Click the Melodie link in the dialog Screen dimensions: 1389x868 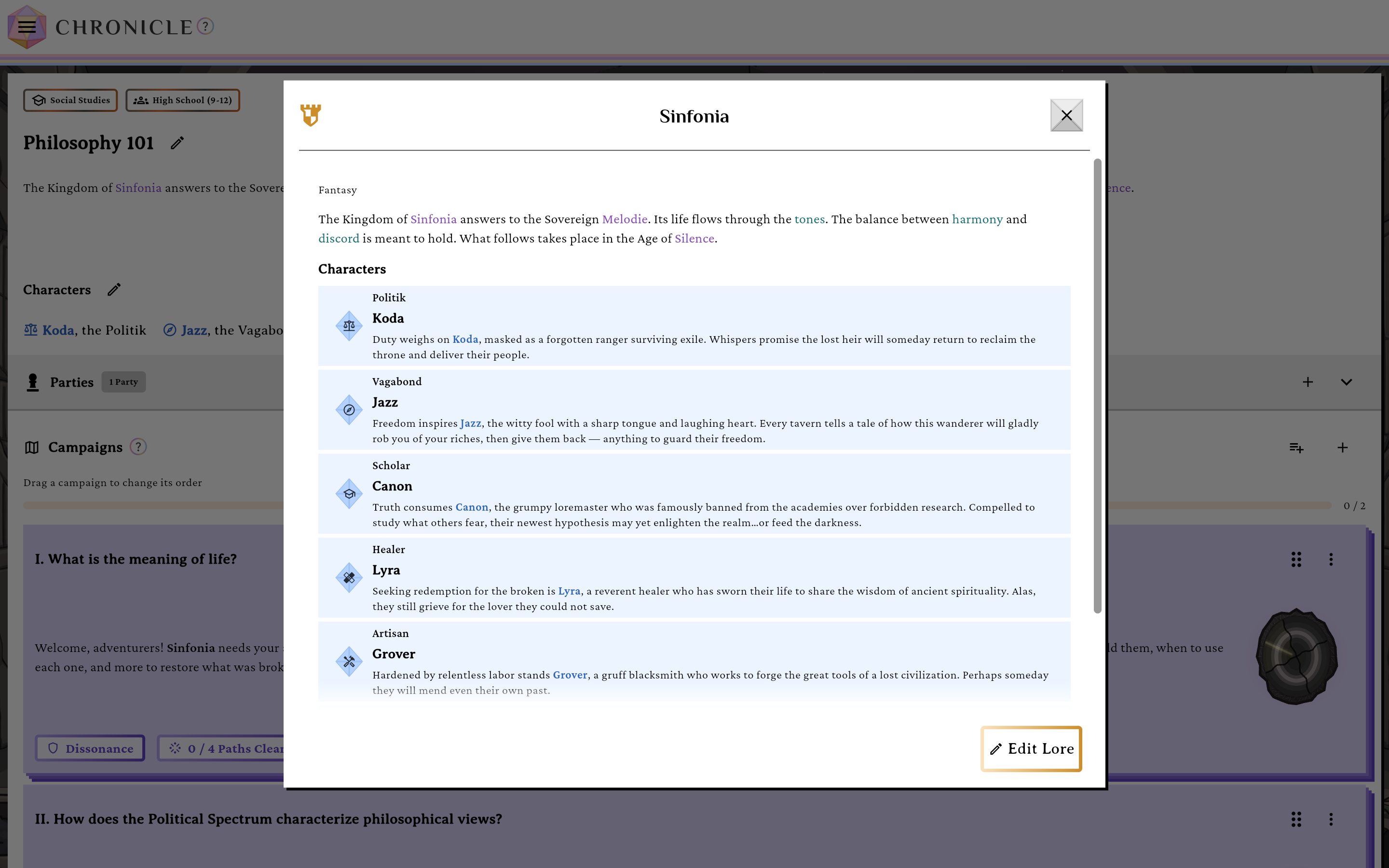[625, 219]
